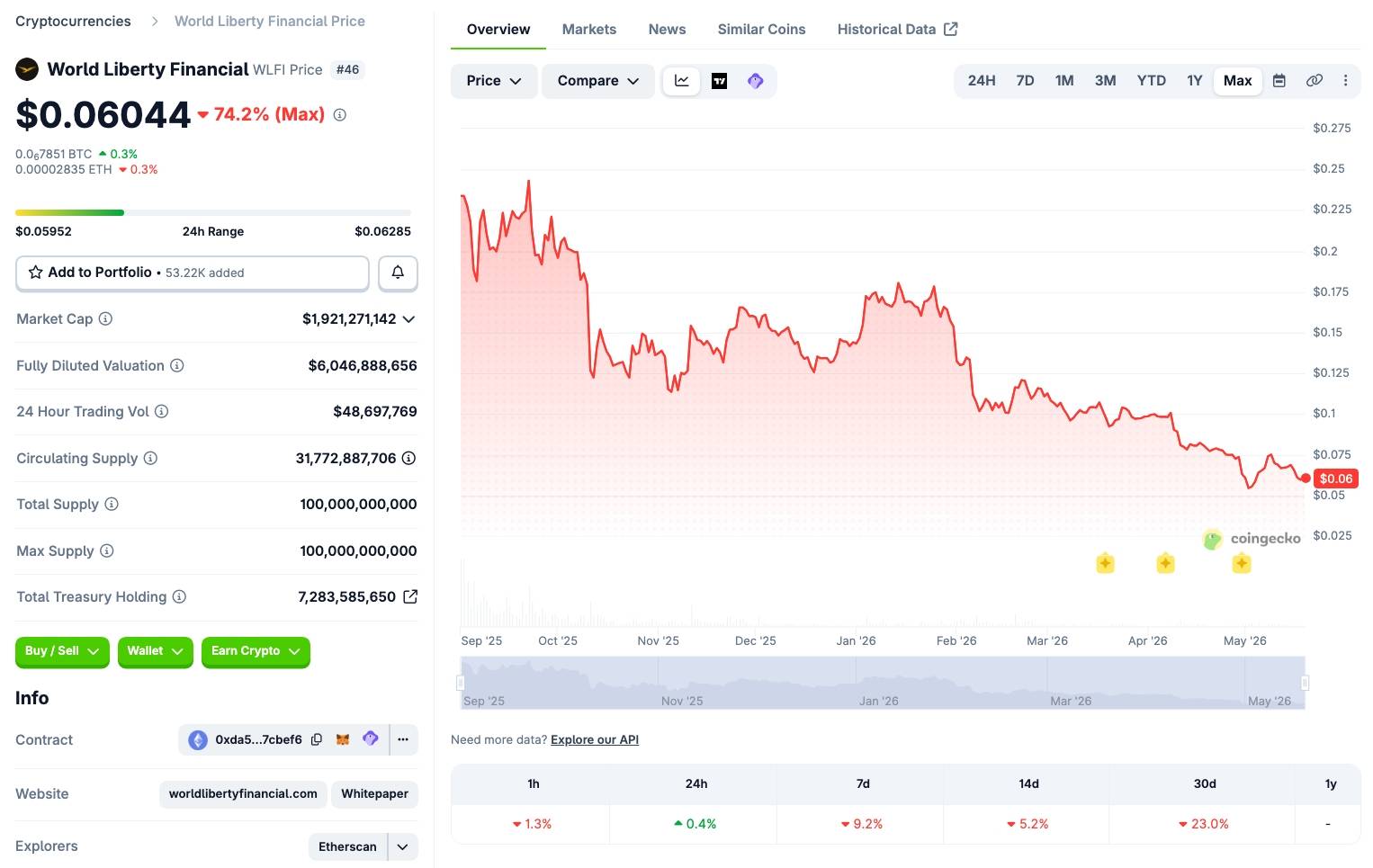Select the 7D time range
The height and width of the screenshot is (868, 1373).
coord(1025,81)
